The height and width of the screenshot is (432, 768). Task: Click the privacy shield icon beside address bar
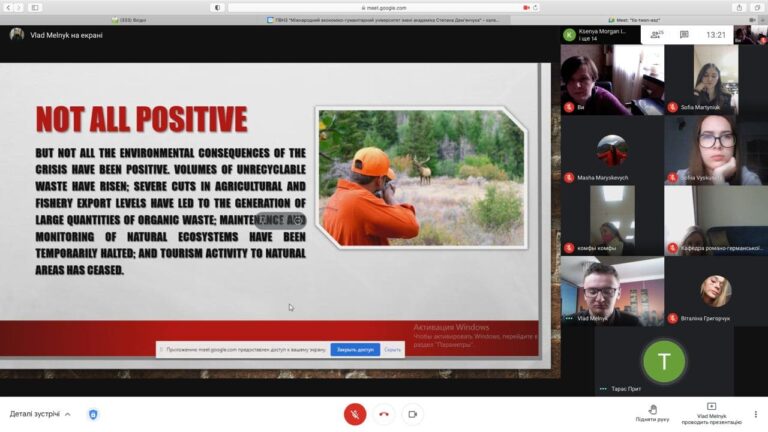(217, 8)
